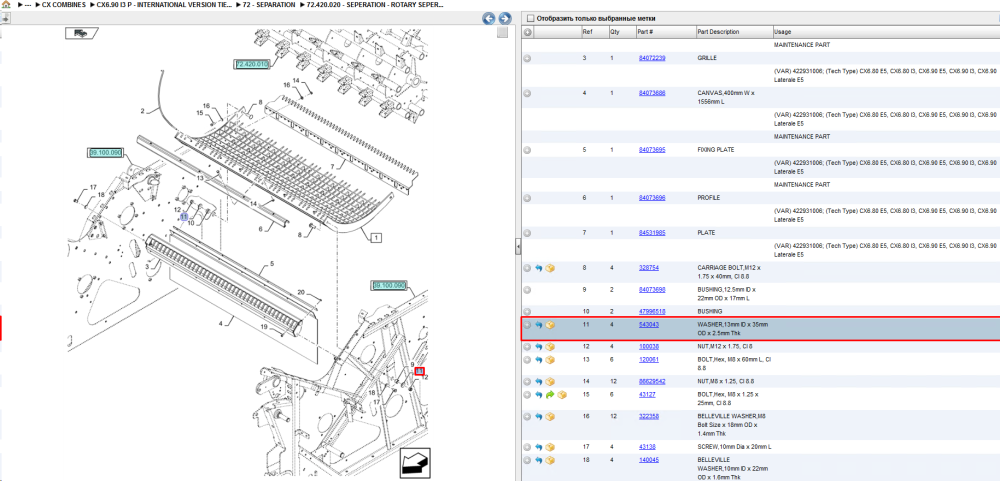The height and width of the screenshot is (481, 1000).
Task: Click the add-all plus icon in table header
Action: [528, 32]
